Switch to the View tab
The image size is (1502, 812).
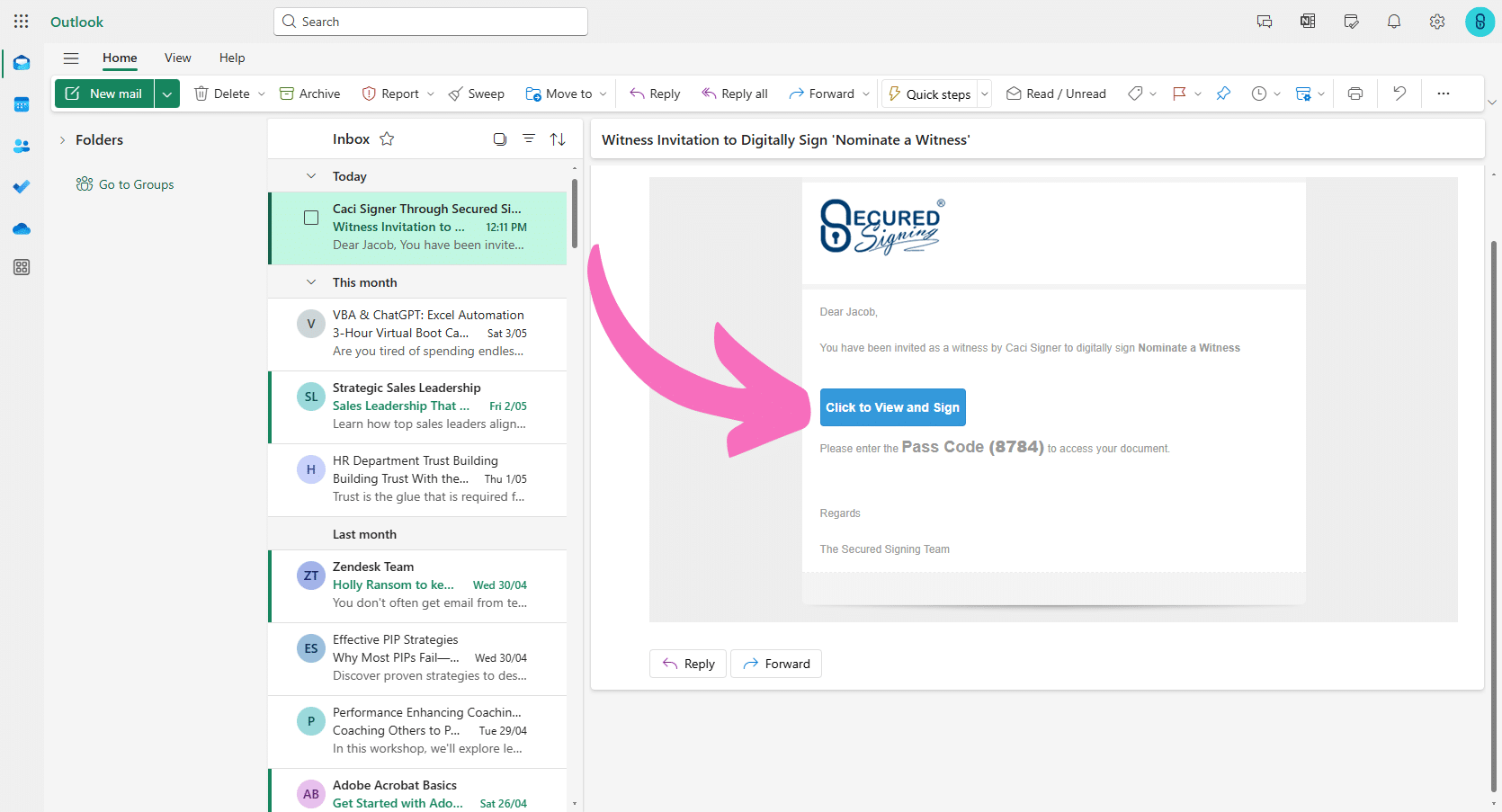pos(177,58)
